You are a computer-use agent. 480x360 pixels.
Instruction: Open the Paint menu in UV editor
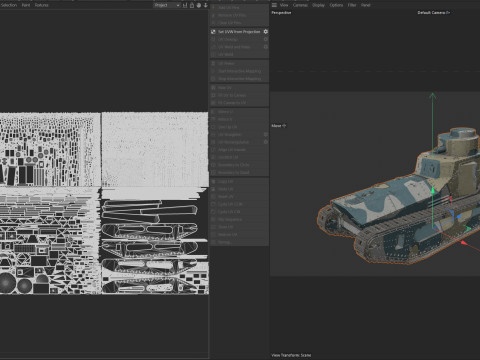pos(26,5)
